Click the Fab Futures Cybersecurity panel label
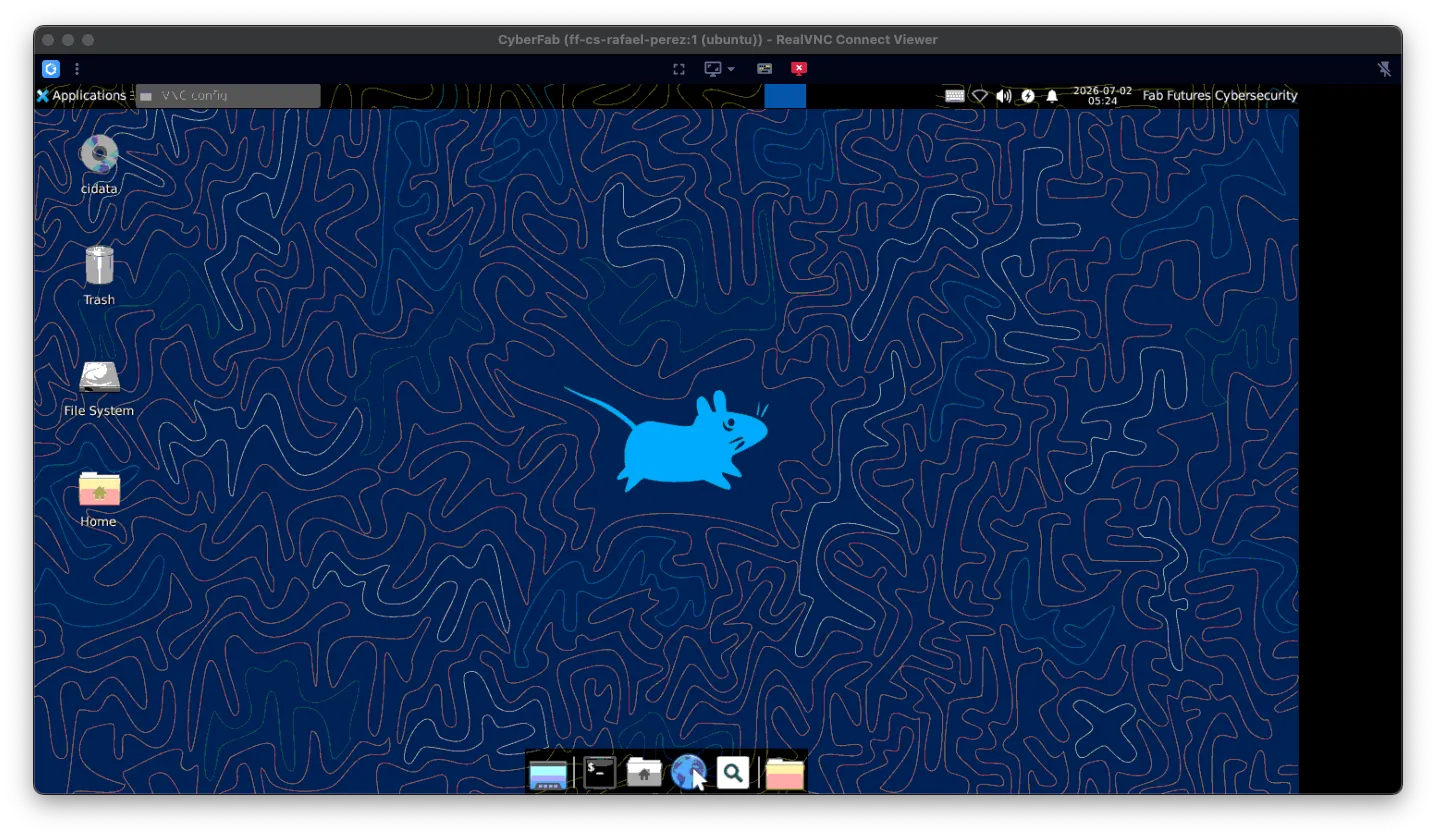Screen dimensions: 1436x836 1220,96
